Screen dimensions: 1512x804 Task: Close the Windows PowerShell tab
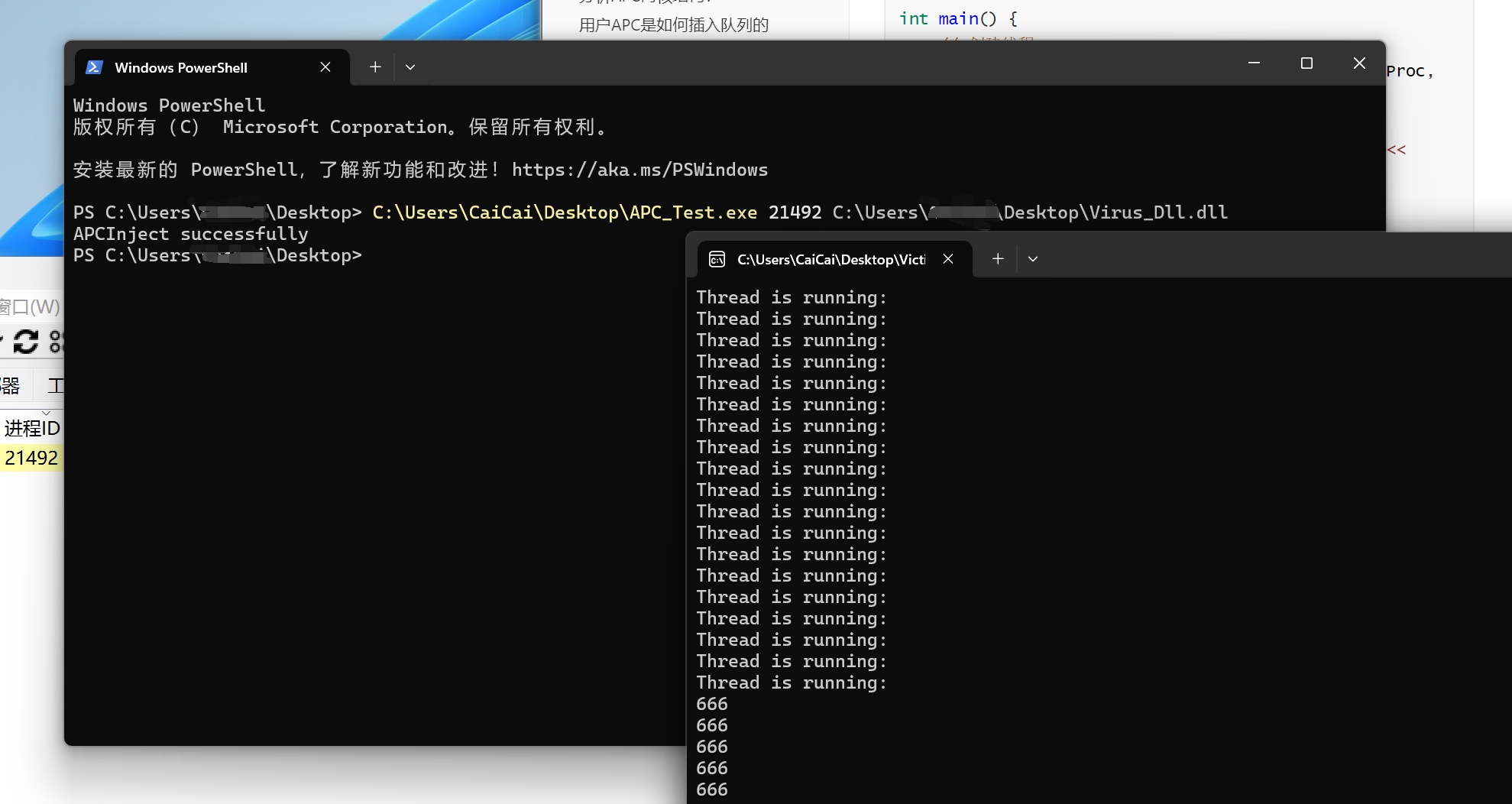click(x=325, y=67)
